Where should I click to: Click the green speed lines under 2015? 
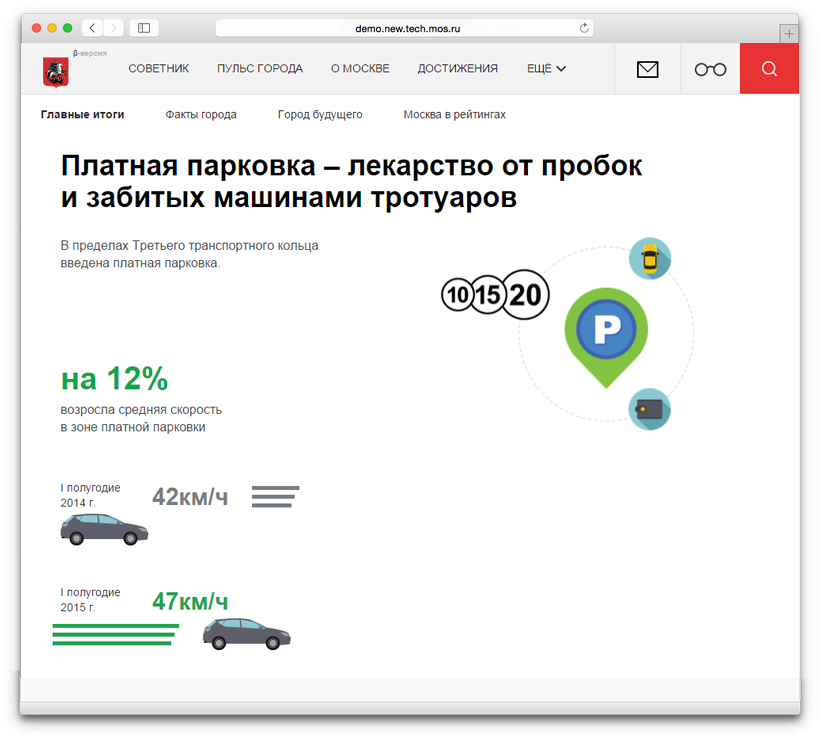pos(116,635)
